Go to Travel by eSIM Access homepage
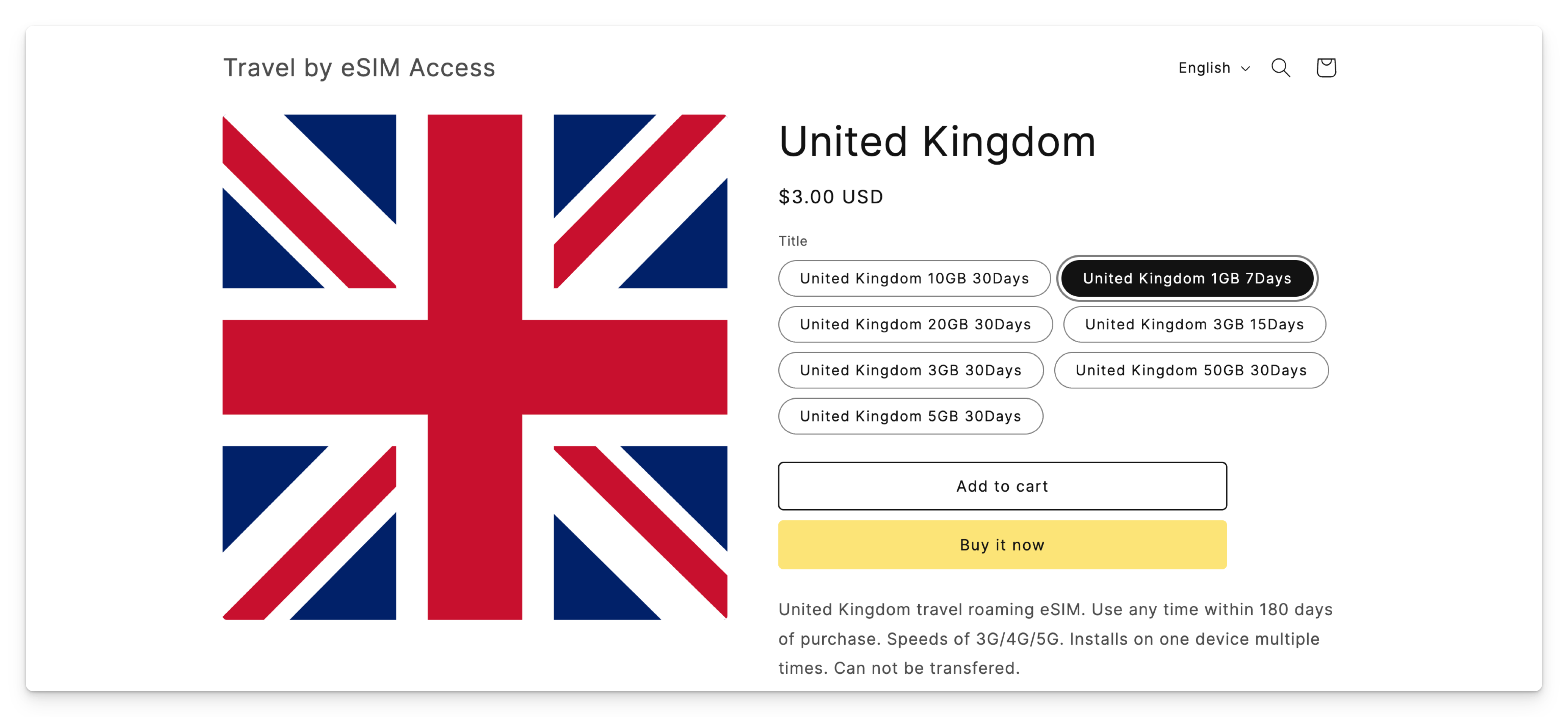 point(359,68)
